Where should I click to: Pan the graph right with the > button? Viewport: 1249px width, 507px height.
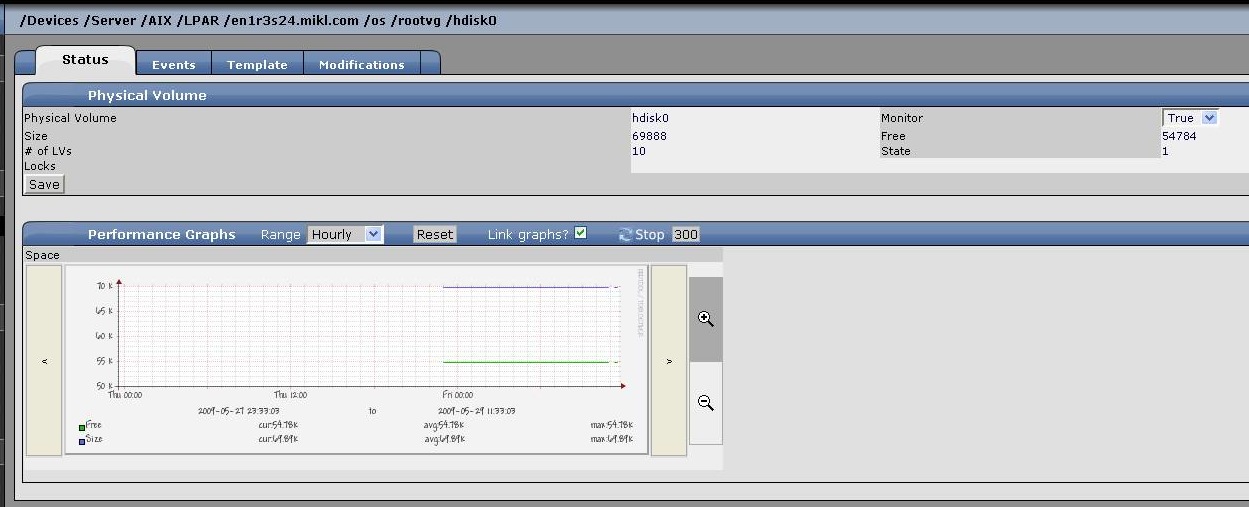pos(669,361)
